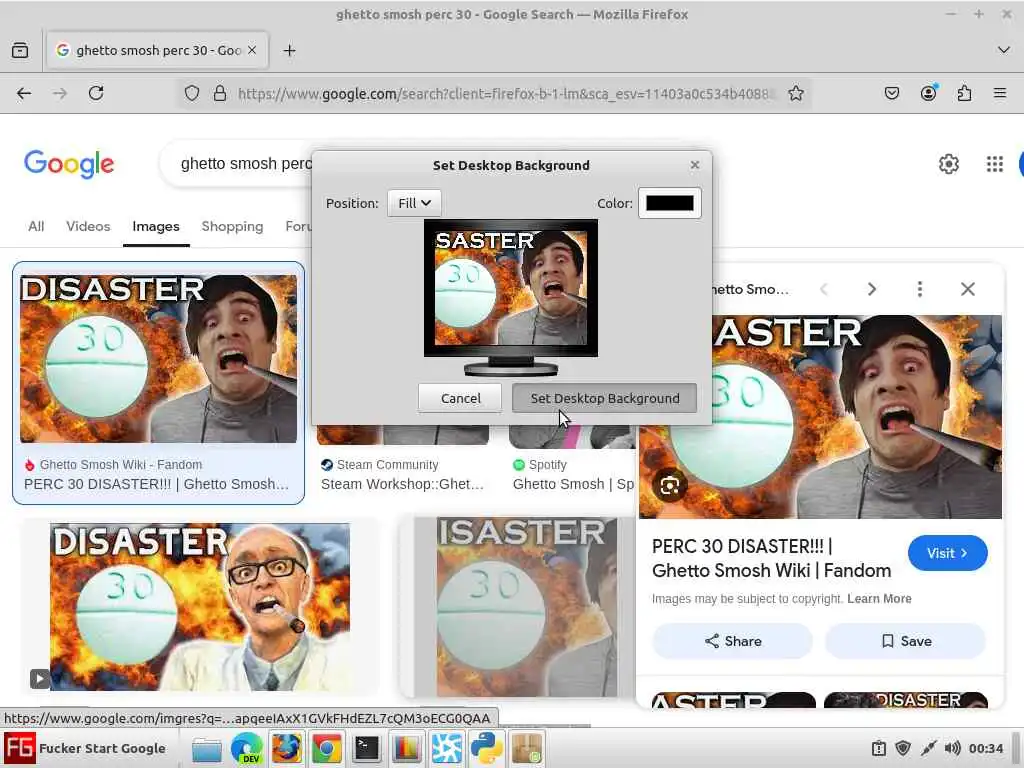Launch Python from the taskbar
Image resolution: width=1024 pixels, height=768 pixels.
pyautogui.click(x=487, y=748)
